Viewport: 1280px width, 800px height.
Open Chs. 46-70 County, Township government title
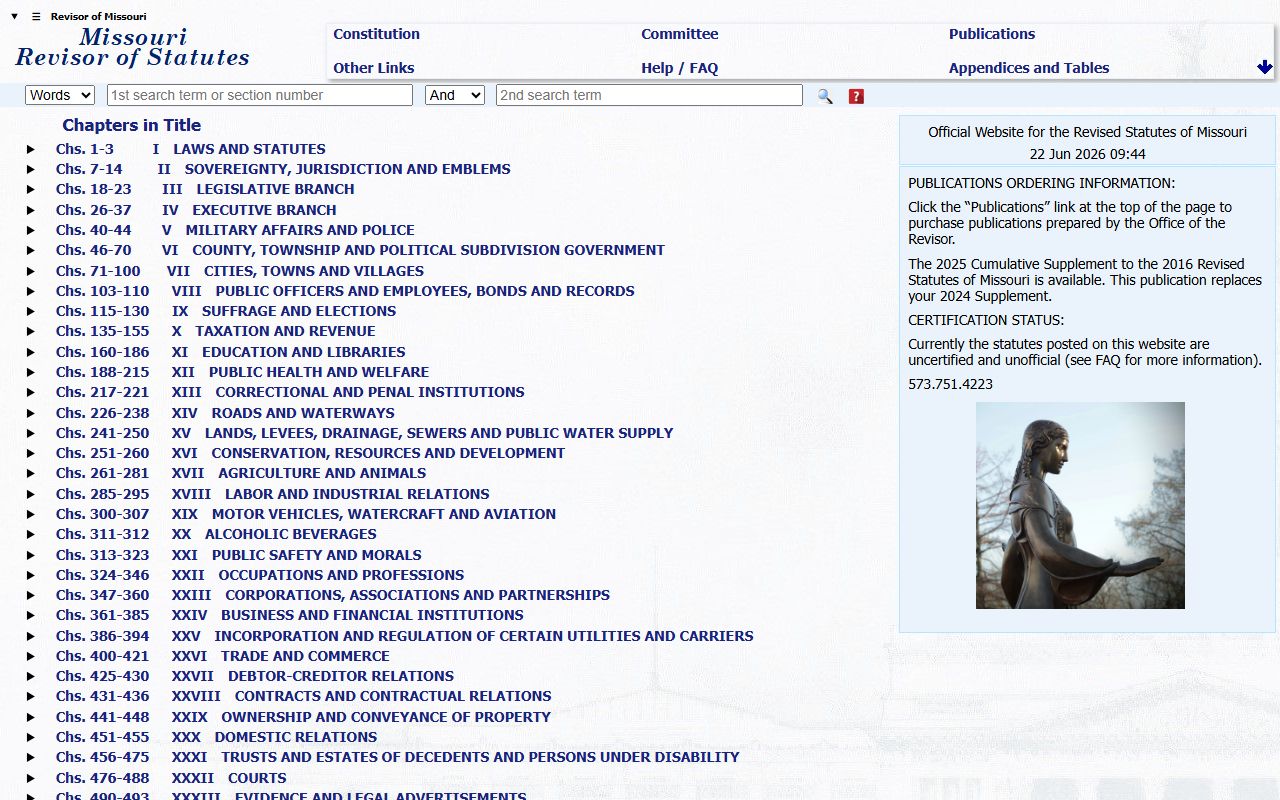click(360, 250)
